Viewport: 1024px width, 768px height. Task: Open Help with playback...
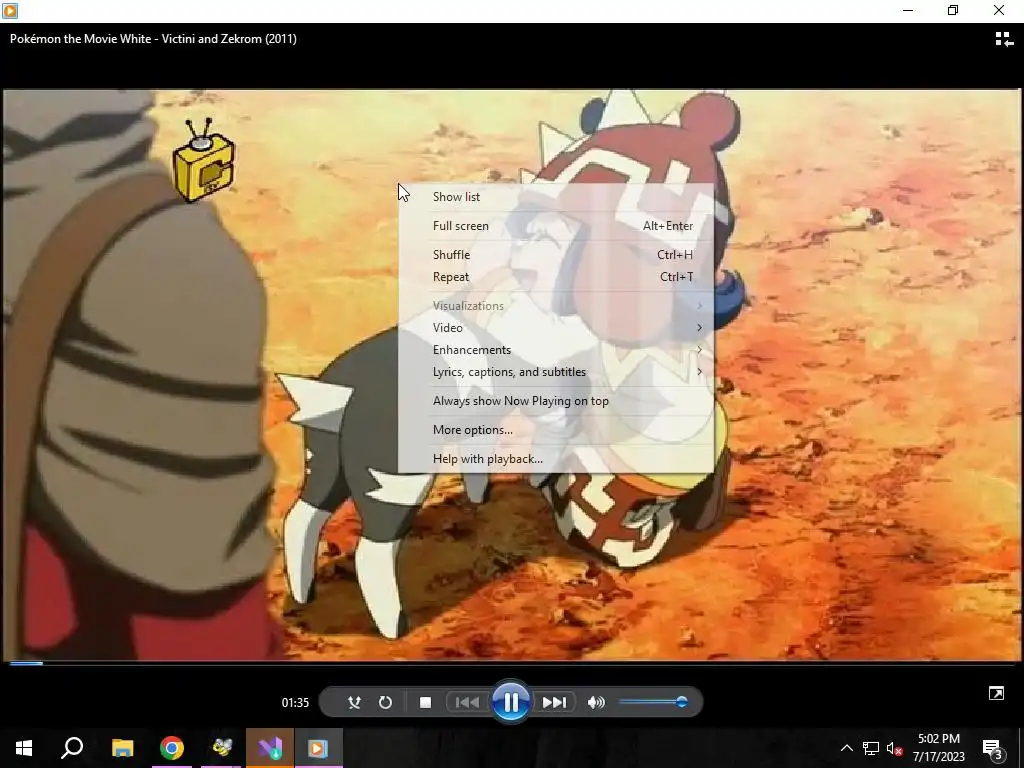[x=556, y=458]
